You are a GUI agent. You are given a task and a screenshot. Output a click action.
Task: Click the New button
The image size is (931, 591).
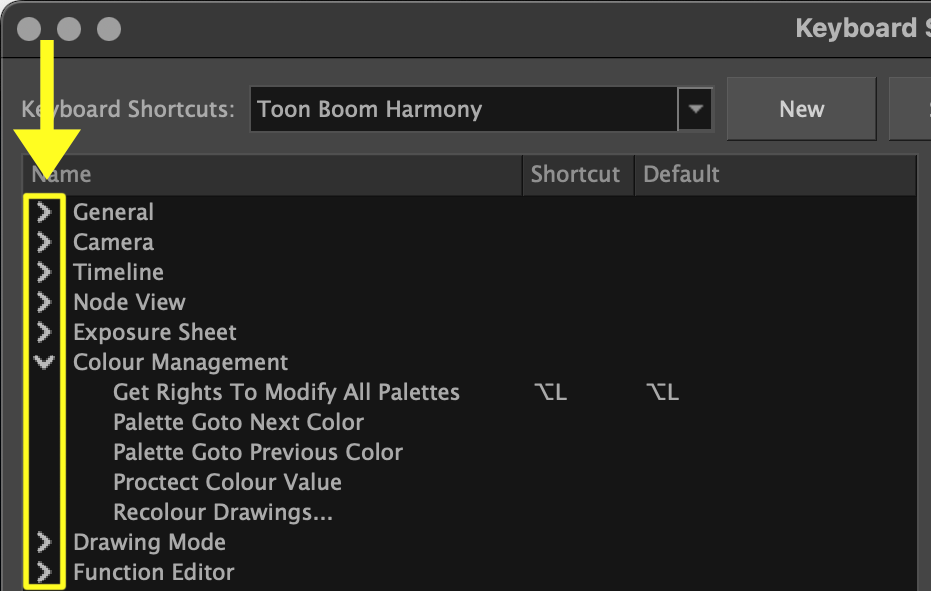pos(802,109)
